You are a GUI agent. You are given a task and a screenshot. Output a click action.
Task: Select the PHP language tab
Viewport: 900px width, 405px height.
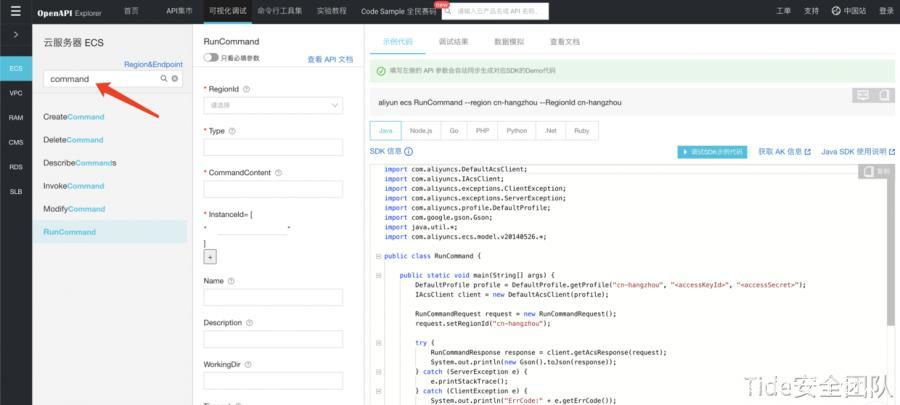click(482, 131)
